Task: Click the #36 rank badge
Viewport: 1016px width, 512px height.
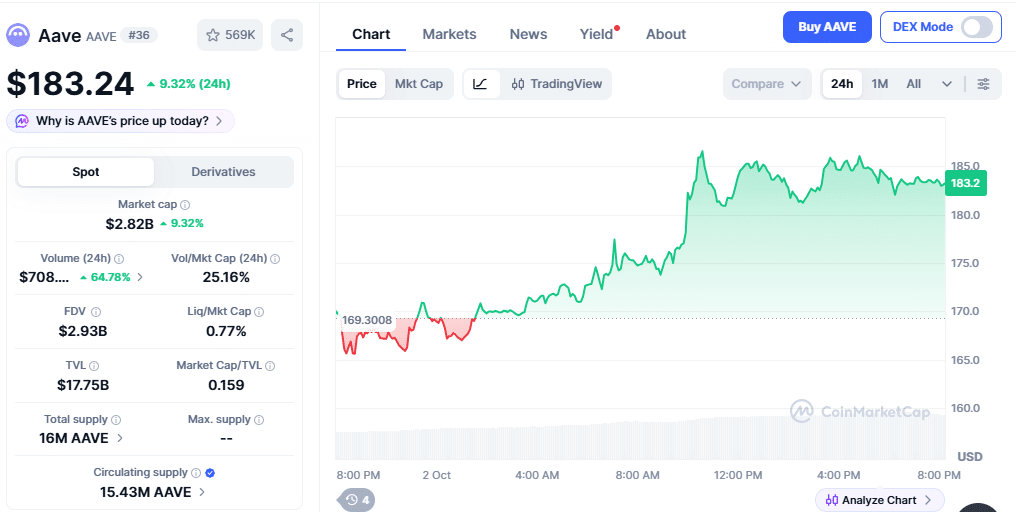Action: pyautogui.click(x=139, y=35)
